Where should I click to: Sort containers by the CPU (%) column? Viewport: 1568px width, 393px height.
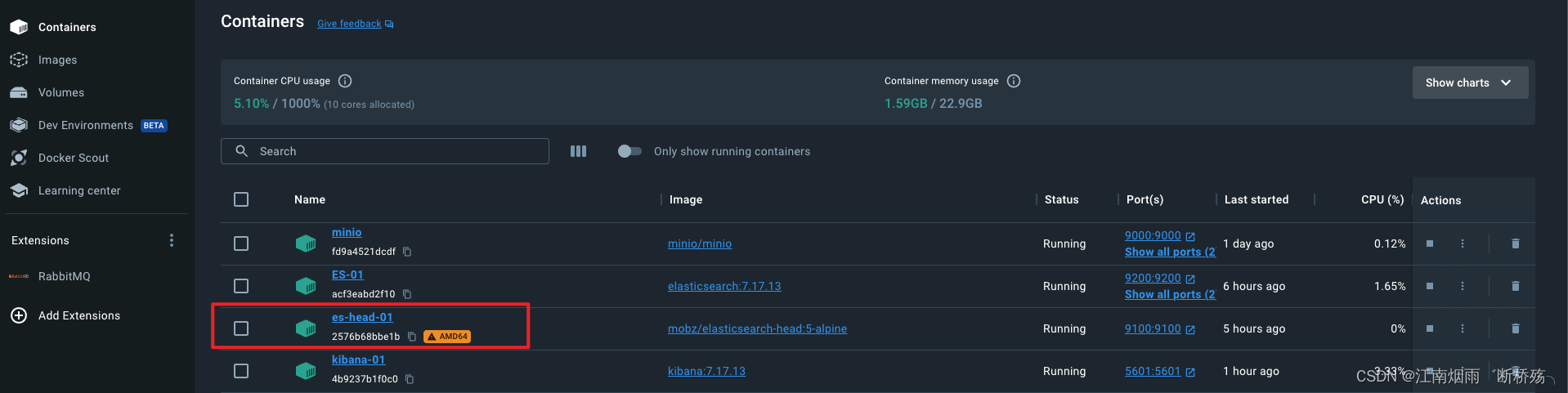click(x=1382, y=199)
